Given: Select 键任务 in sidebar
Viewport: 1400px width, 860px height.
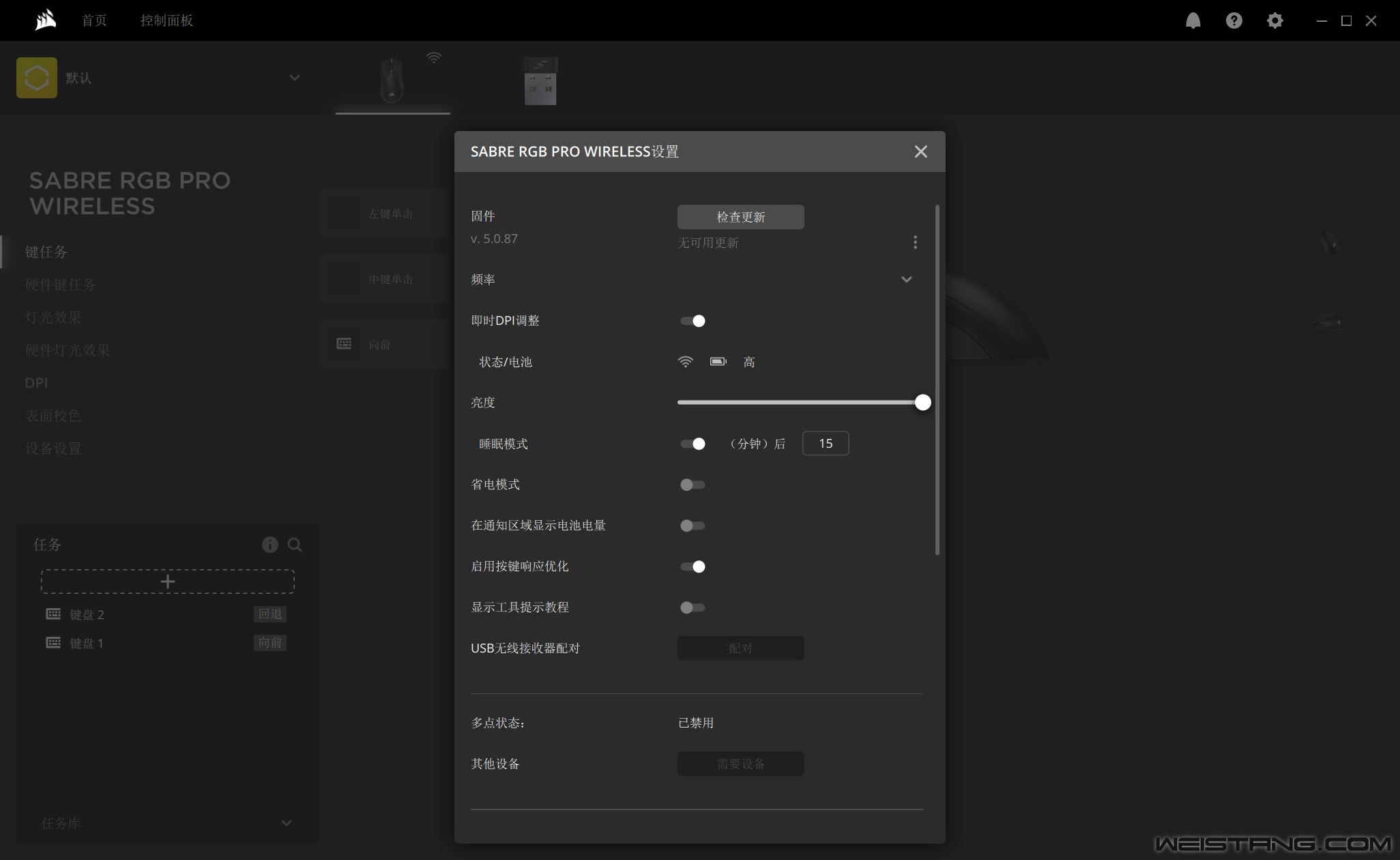Looking at the screenshot, I should pos(46,252).
